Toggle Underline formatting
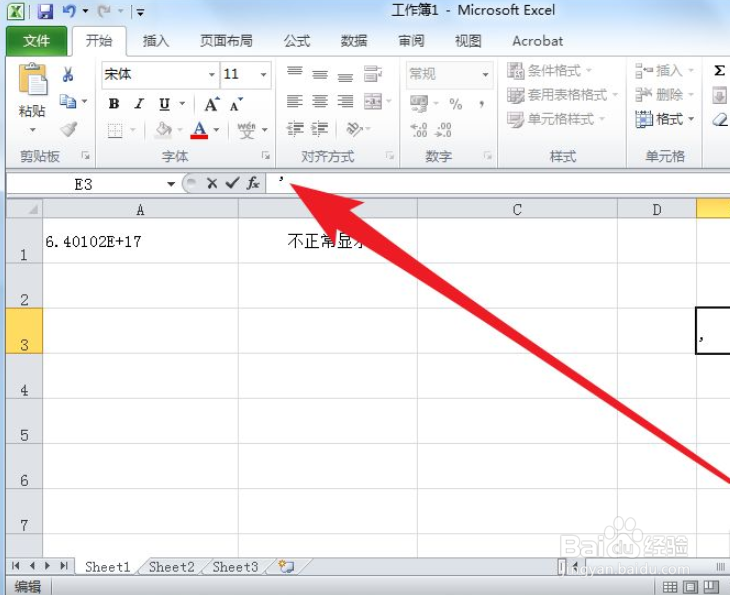Screen dimensions: 730x595 coord(164,103)
